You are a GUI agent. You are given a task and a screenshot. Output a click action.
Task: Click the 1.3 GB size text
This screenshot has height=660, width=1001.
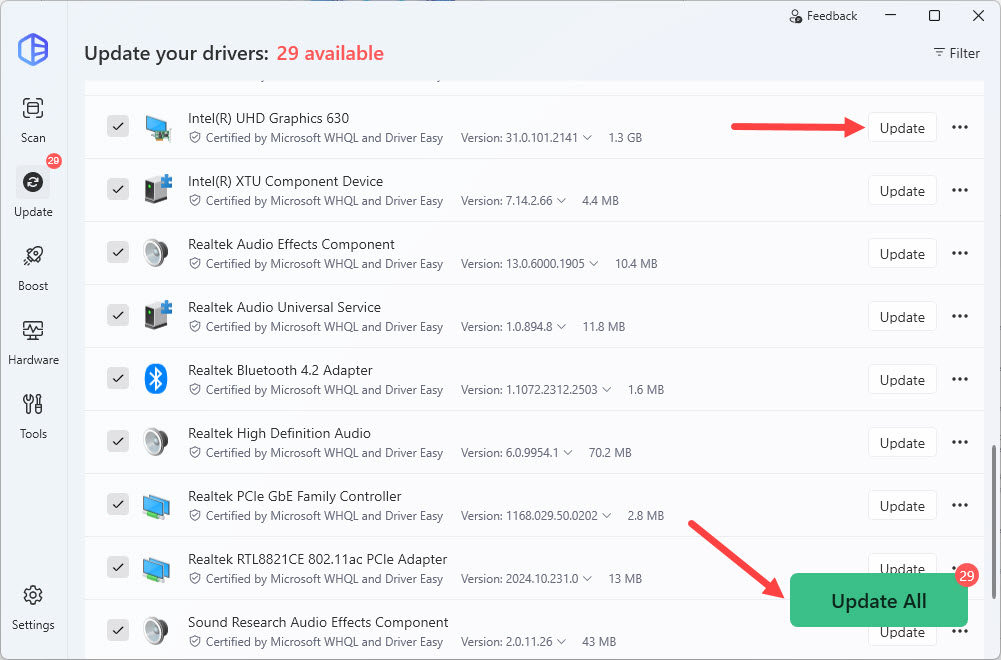(625, 138)
